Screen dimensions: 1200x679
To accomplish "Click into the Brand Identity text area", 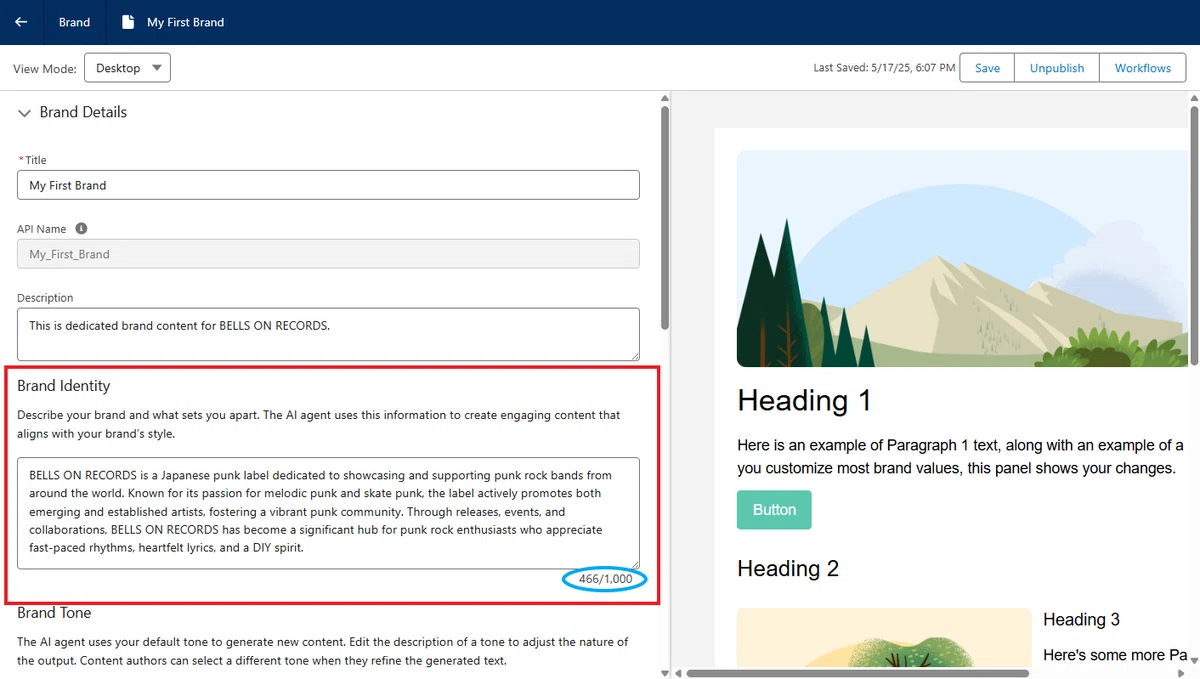I will (x=328, y=513).
